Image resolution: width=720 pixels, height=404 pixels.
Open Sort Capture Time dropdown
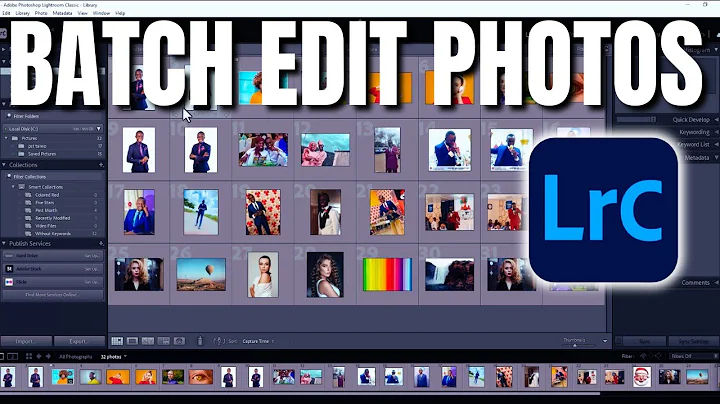tap(258, 341)
